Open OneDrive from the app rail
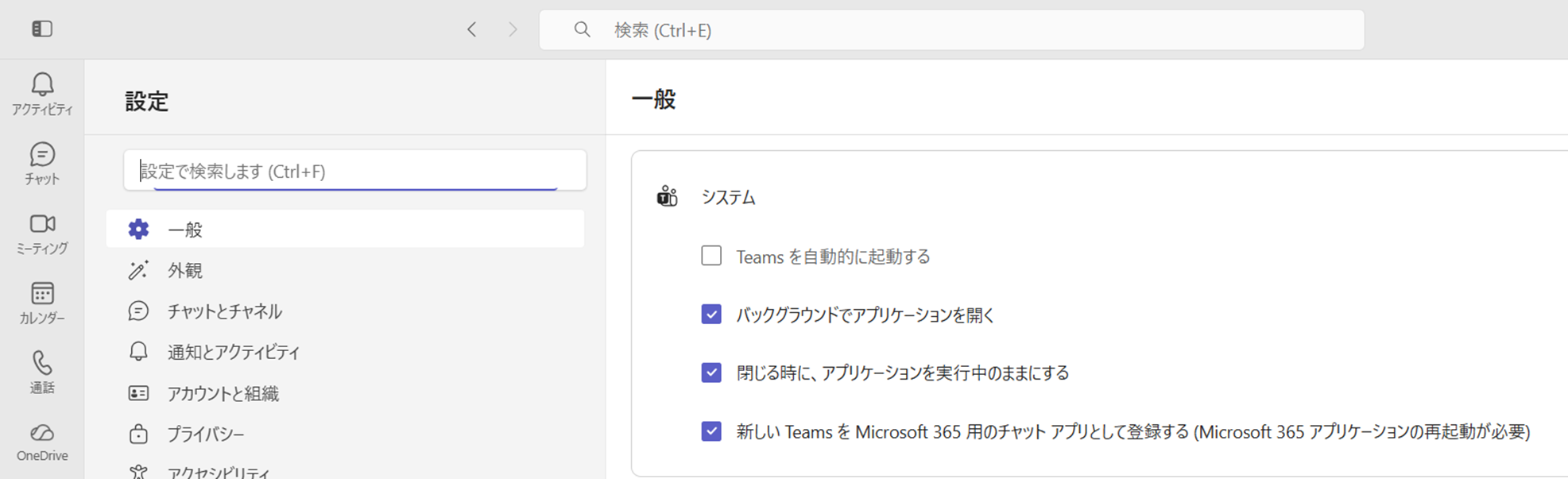The height and width of the screenshot is (479, 1568). click(x=42, y=442)
